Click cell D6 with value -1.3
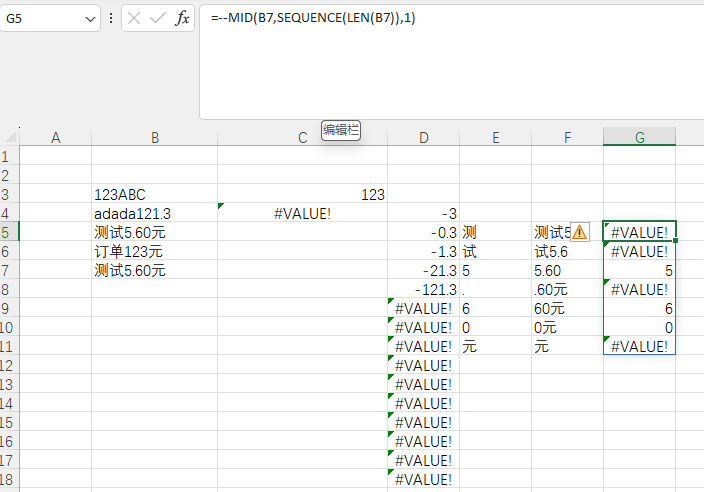 [423, 251]
